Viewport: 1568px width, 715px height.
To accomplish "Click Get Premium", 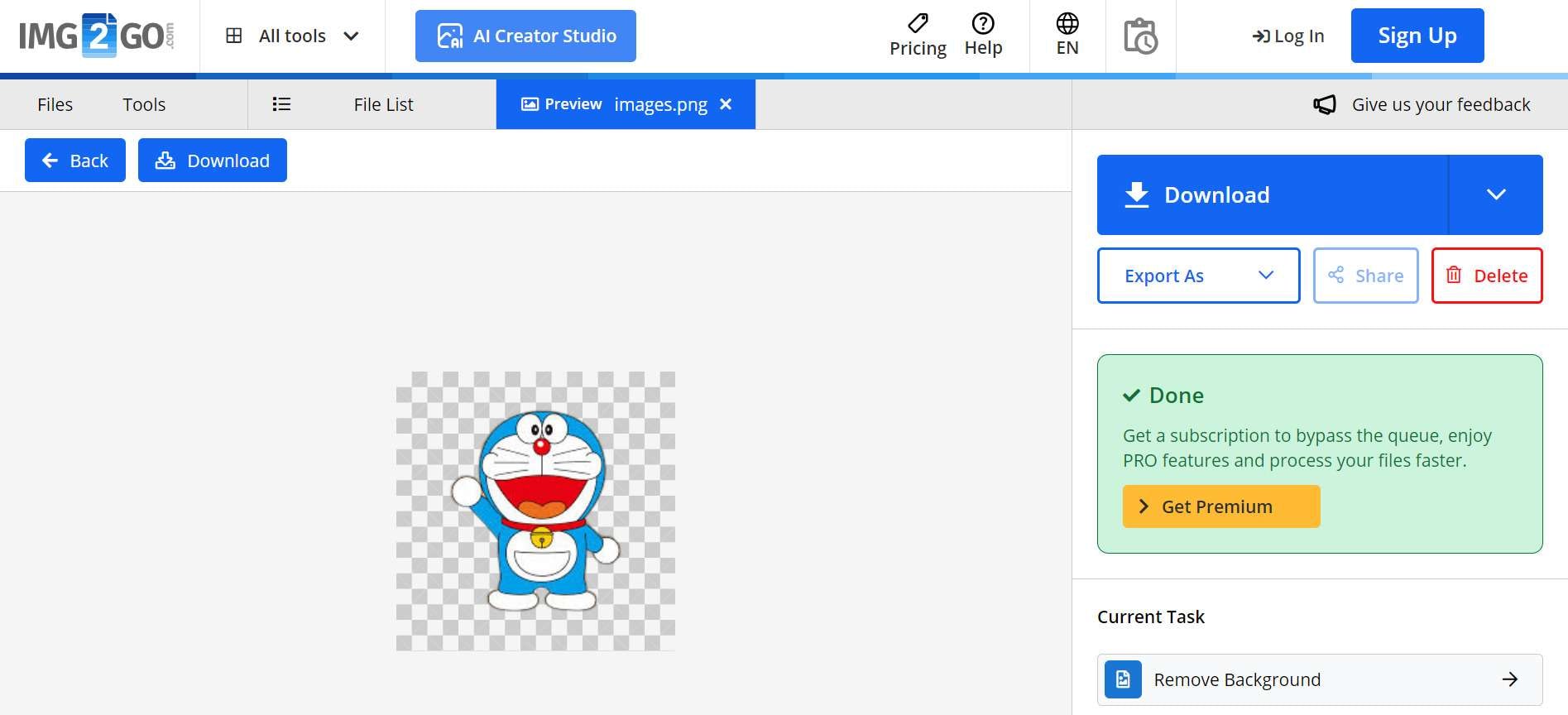I will 1221,506.
